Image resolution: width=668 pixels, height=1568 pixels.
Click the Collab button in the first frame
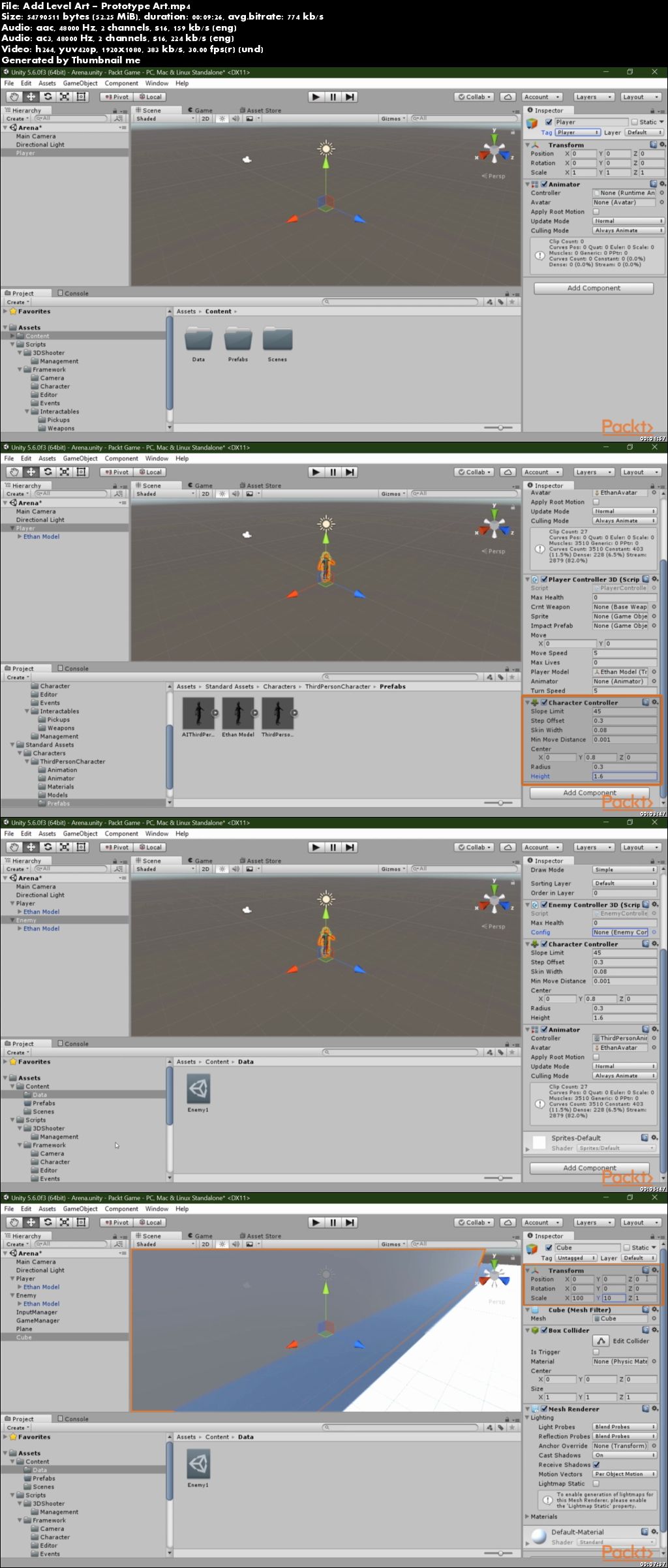[475, 97]
